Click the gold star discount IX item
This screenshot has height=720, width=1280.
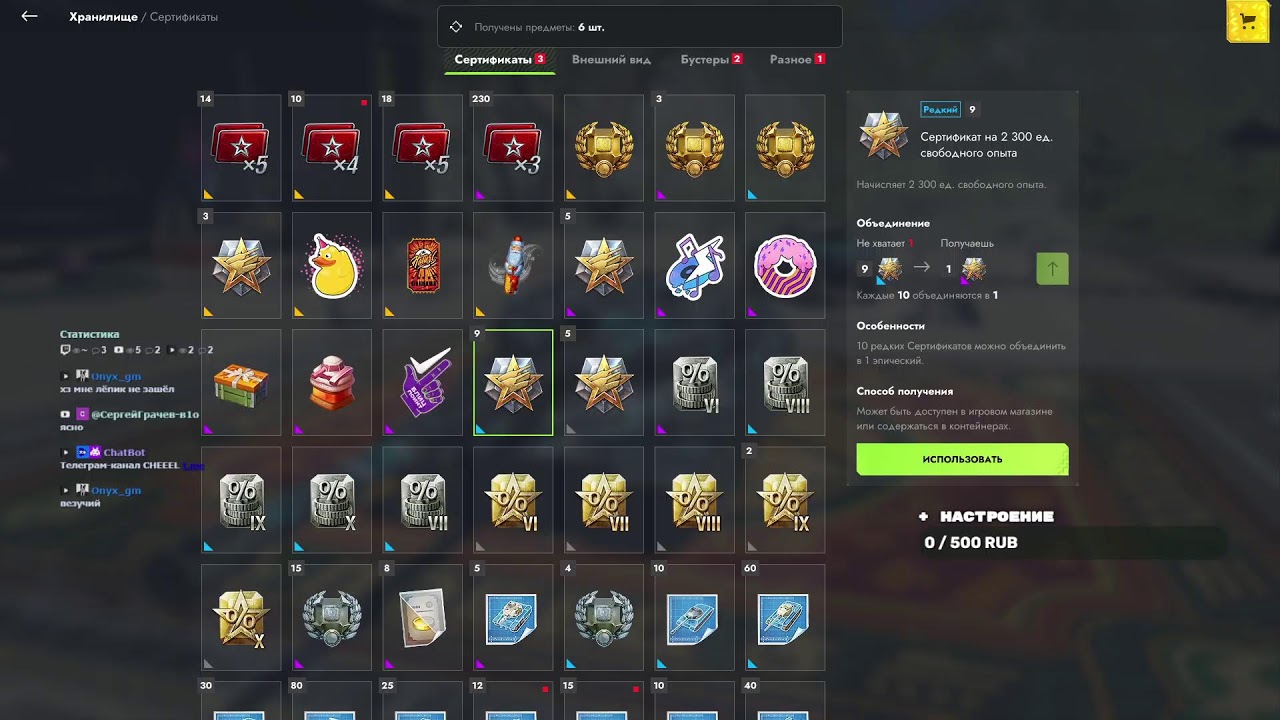pos(785,500)
